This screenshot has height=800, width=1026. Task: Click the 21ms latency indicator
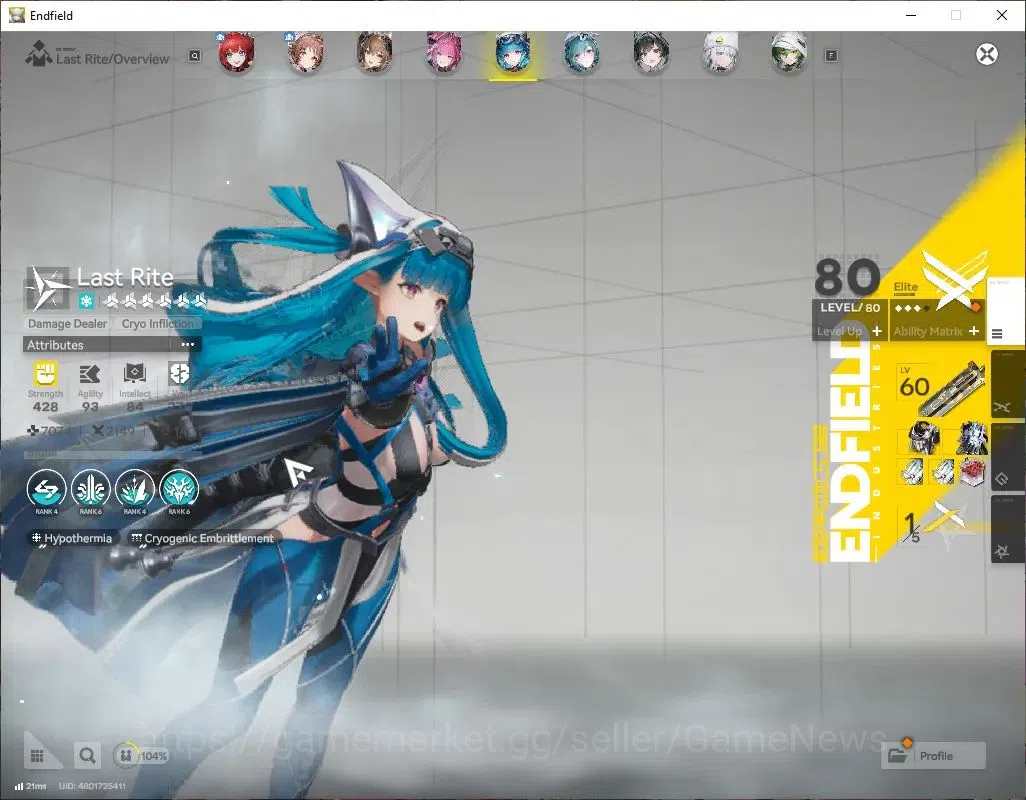(x=31, y=786)
